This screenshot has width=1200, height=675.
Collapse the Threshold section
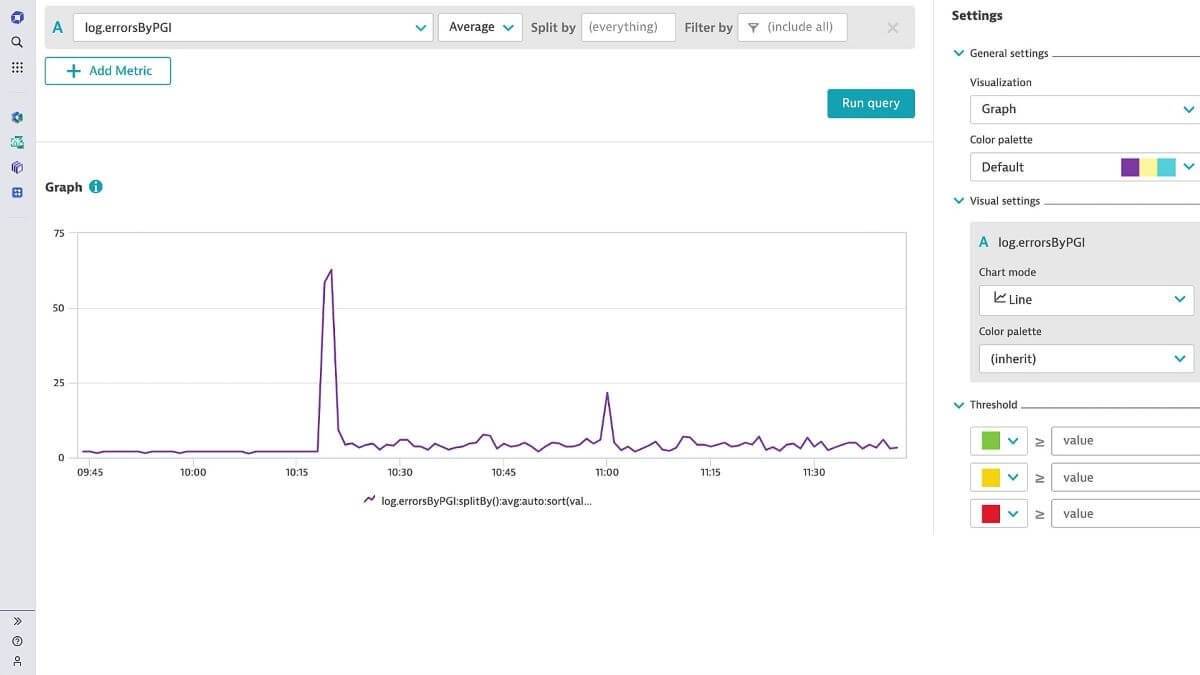coord(959,404)
